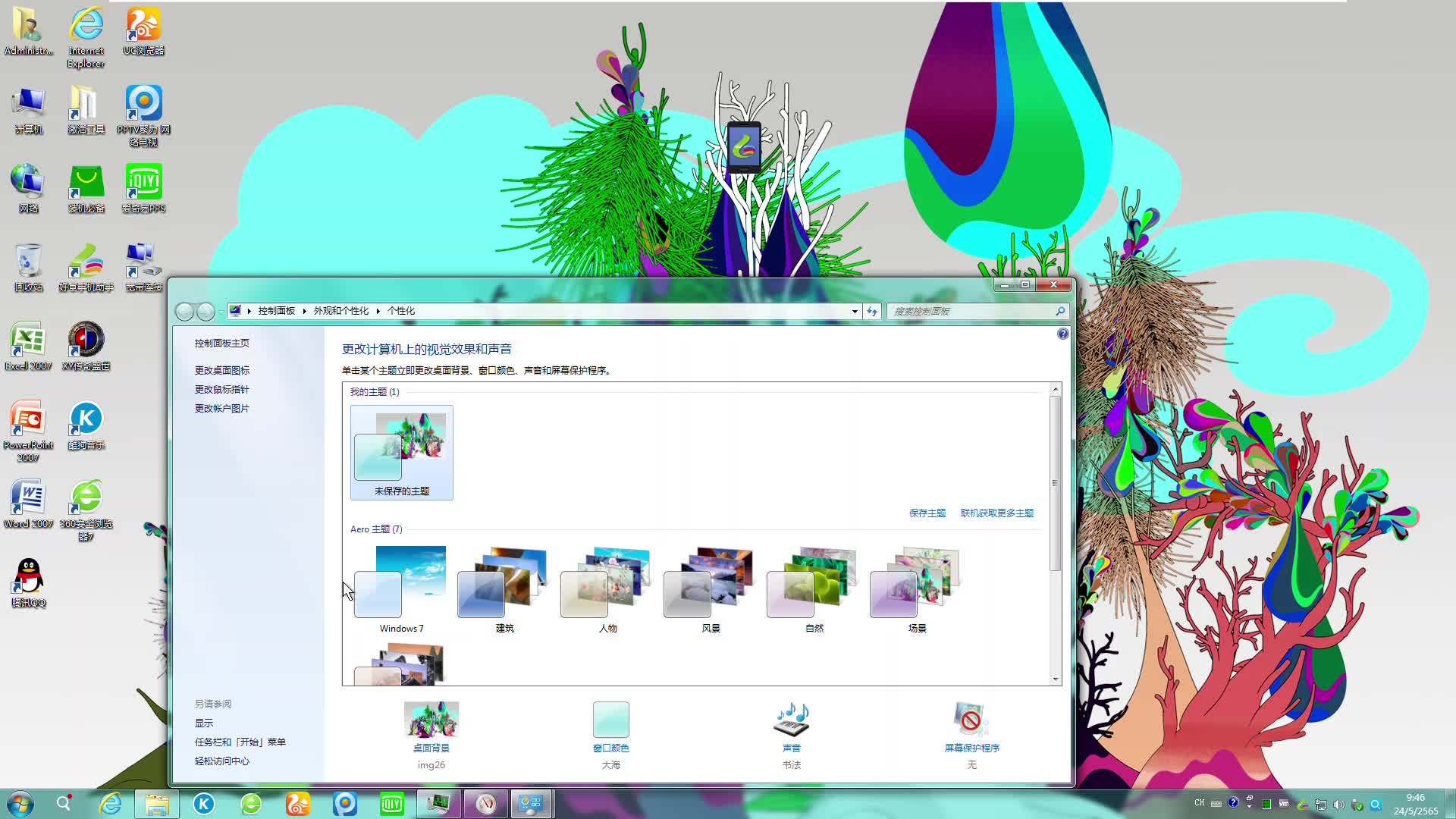Open the 桌面背景 img26 background icon
Image resolution: width=1456 pixels, height=819 pixels.
click(431, 720)
